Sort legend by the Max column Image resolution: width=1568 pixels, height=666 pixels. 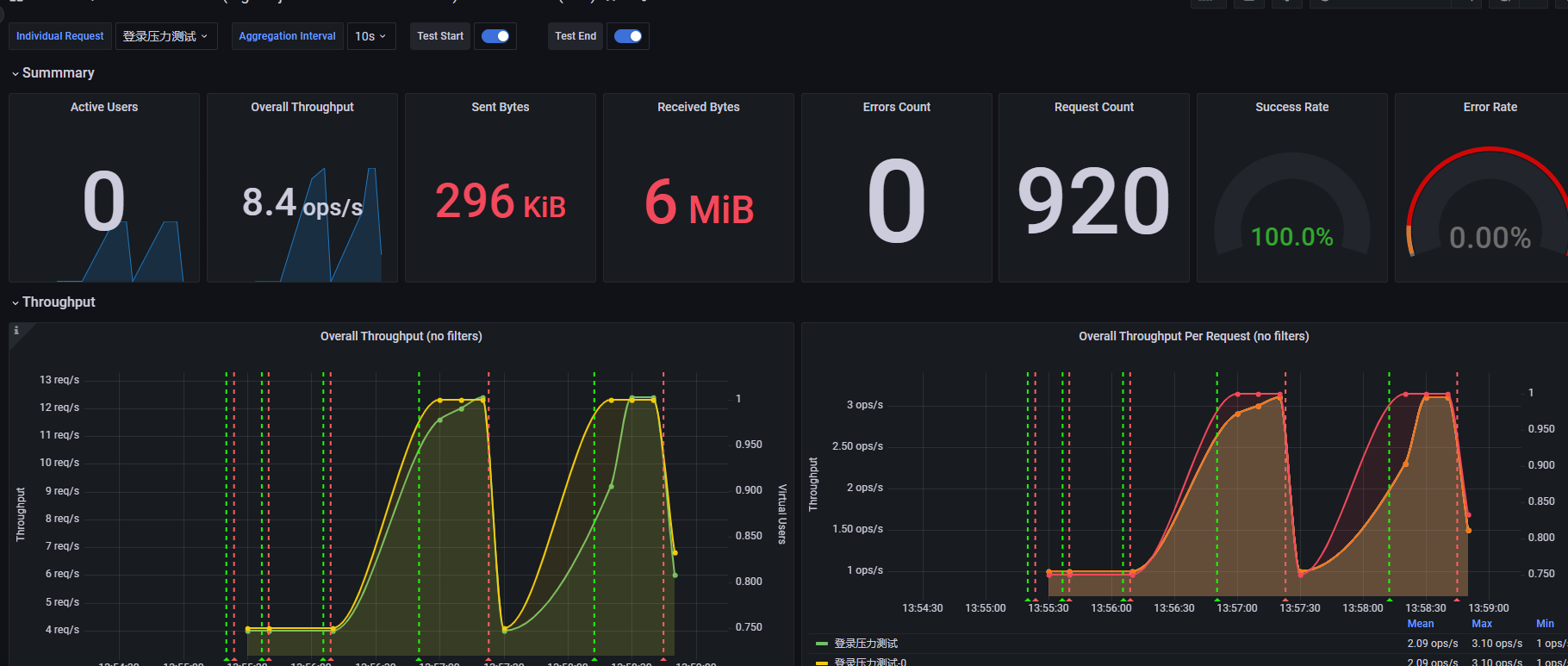point(1482,624)
